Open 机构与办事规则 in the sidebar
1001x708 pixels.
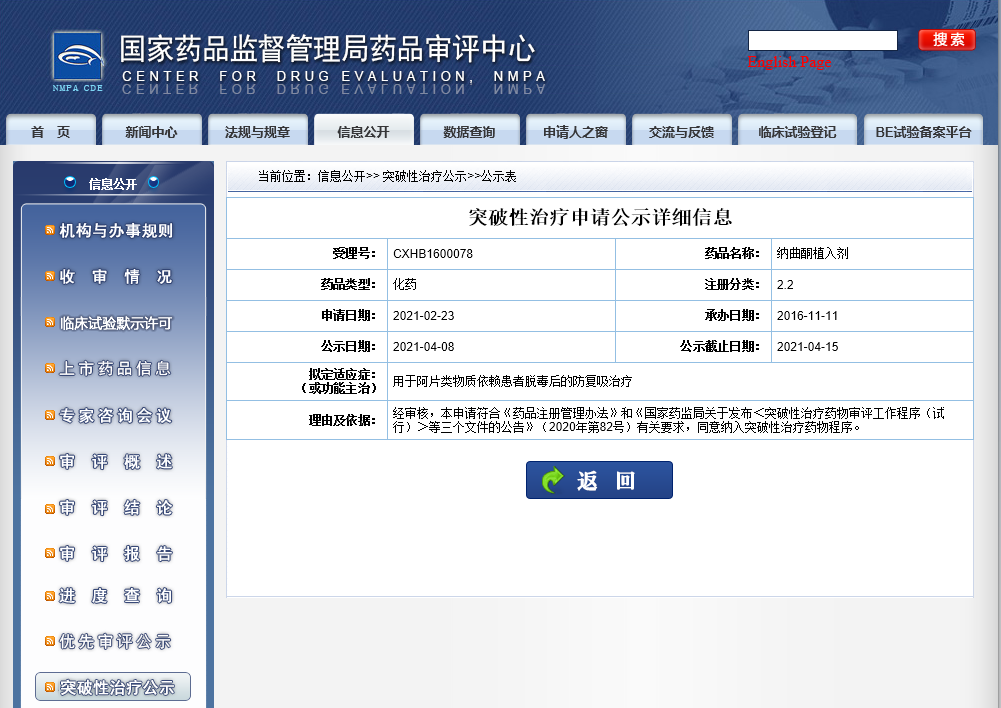(116, 230)
